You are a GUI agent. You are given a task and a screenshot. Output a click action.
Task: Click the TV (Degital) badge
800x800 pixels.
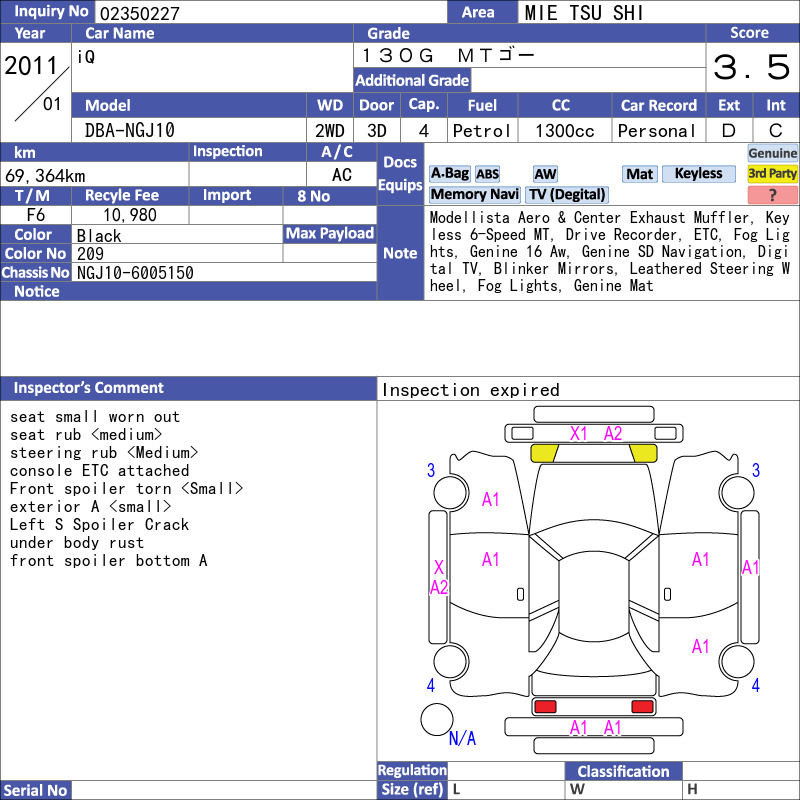point(567,194)
